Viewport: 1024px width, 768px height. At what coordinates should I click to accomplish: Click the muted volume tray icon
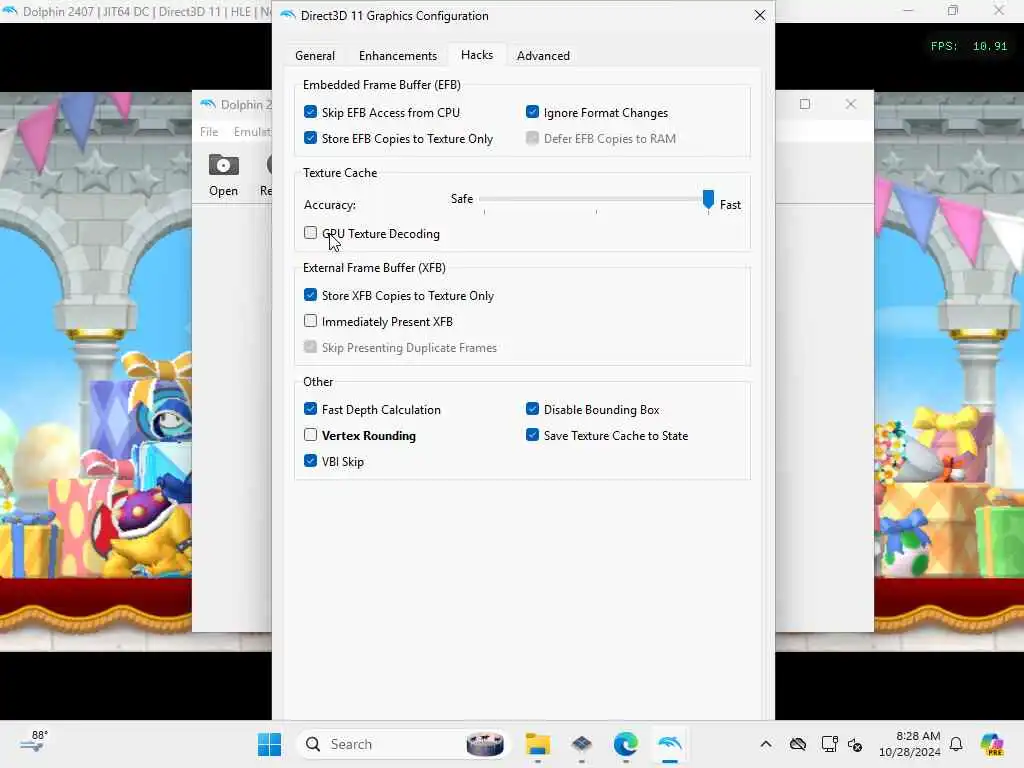pyautogui.click(x=855, y=744)
